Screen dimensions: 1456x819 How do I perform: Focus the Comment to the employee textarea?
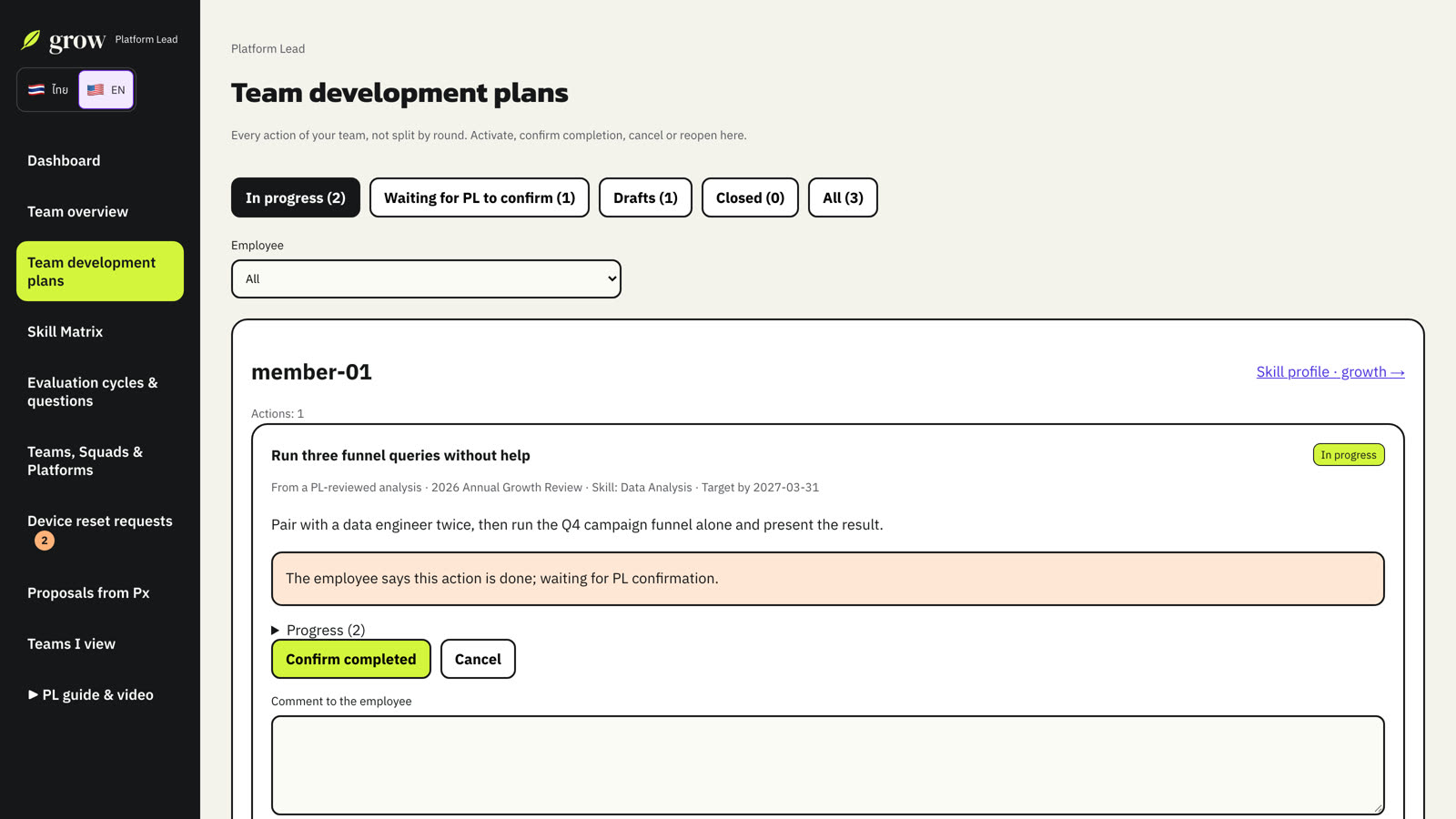point(828,765)
